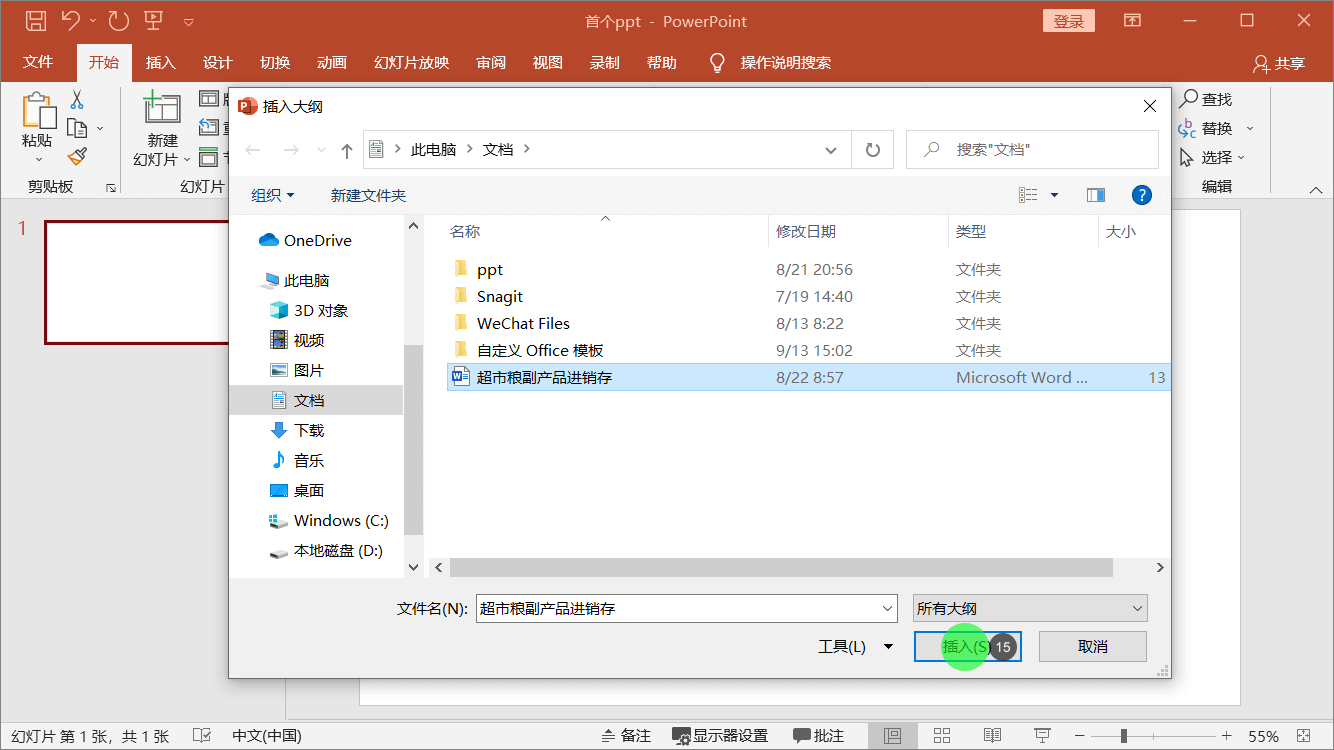Viewport: 1334px width, 750px height.
Task: Select the ppt folder
Action: (808, 269)
